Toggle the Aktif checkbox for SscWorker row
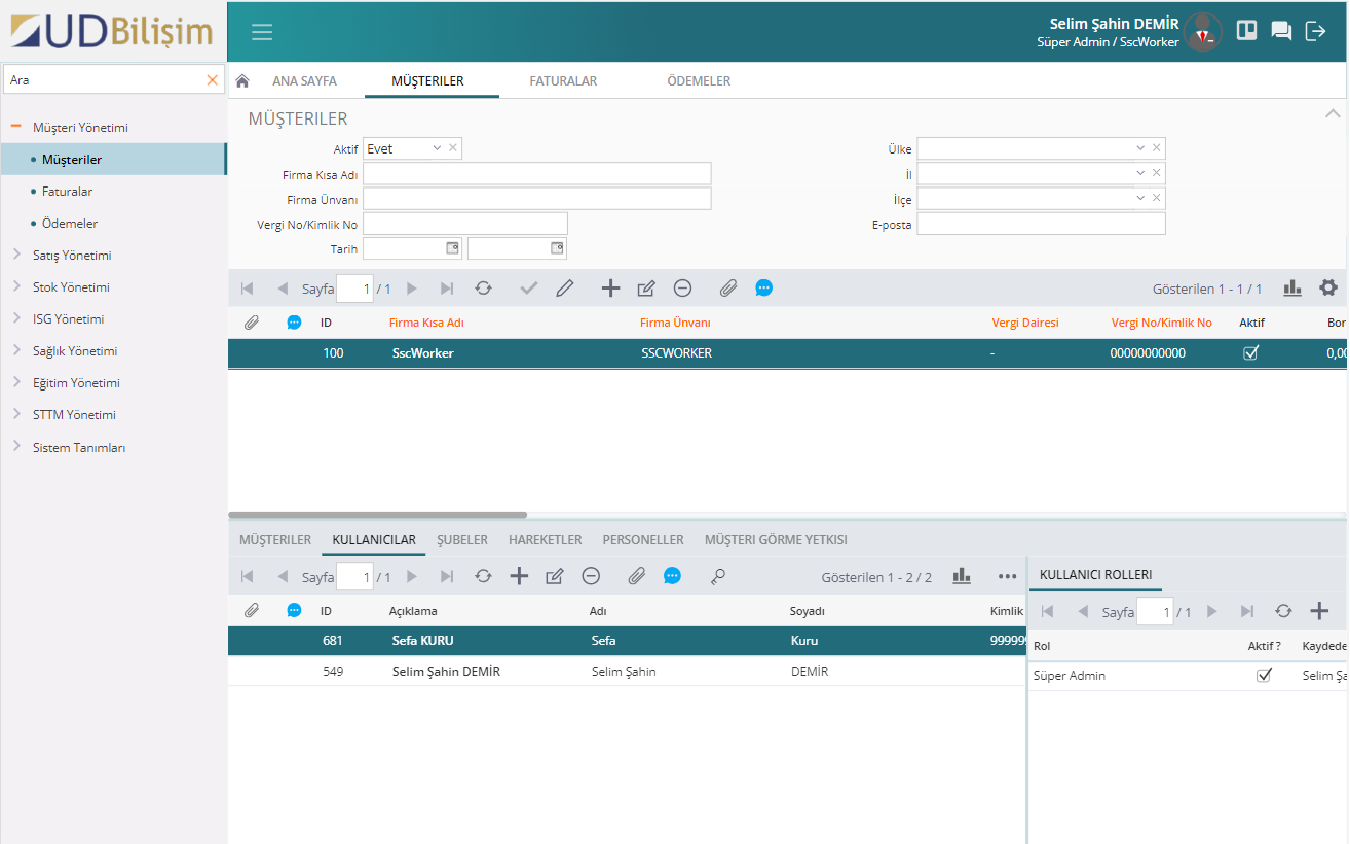Screen dimensions: 1350x844 point(1250,353)
